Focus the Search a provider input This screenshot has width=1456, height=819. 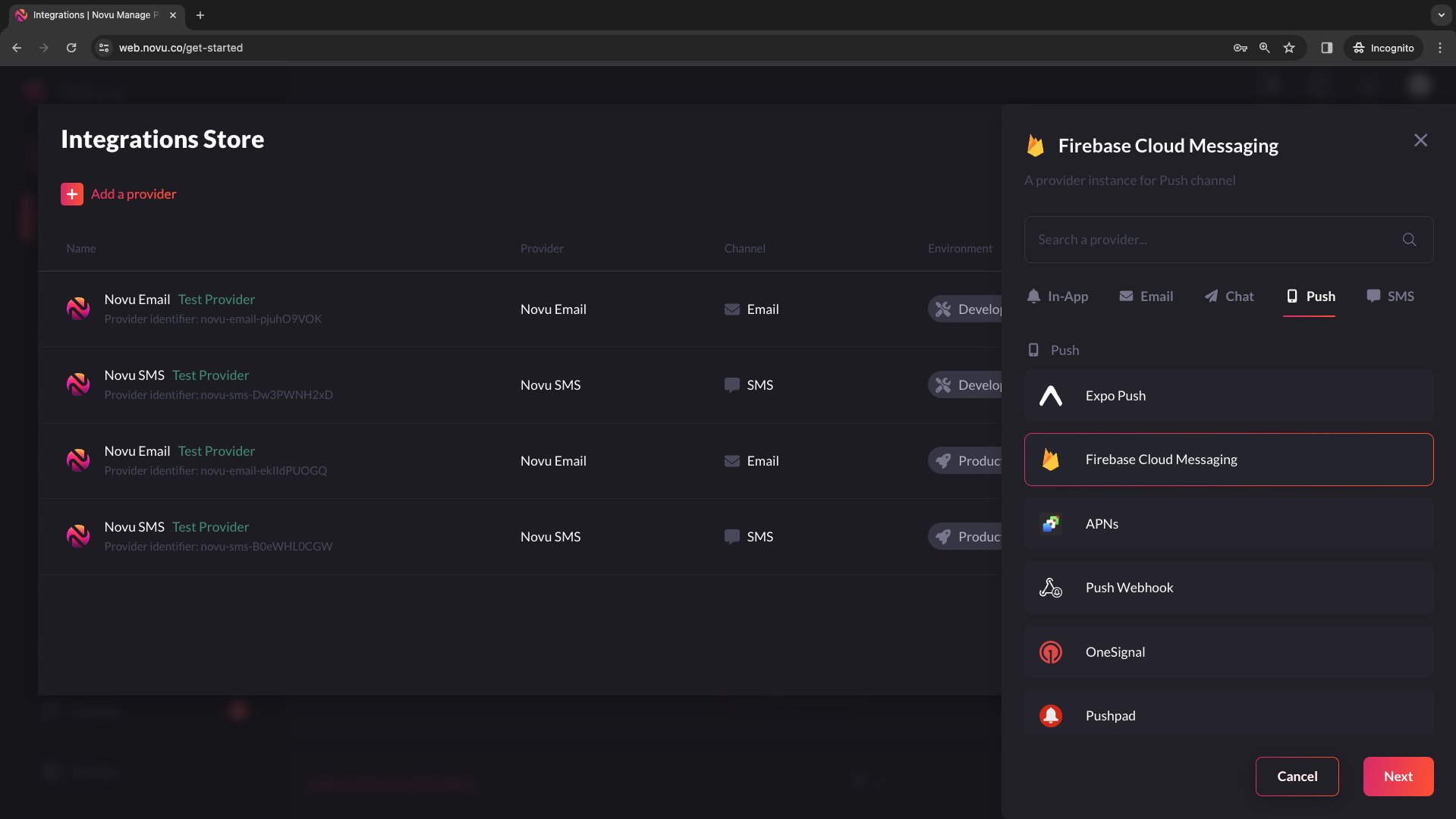pos(1228,240)
